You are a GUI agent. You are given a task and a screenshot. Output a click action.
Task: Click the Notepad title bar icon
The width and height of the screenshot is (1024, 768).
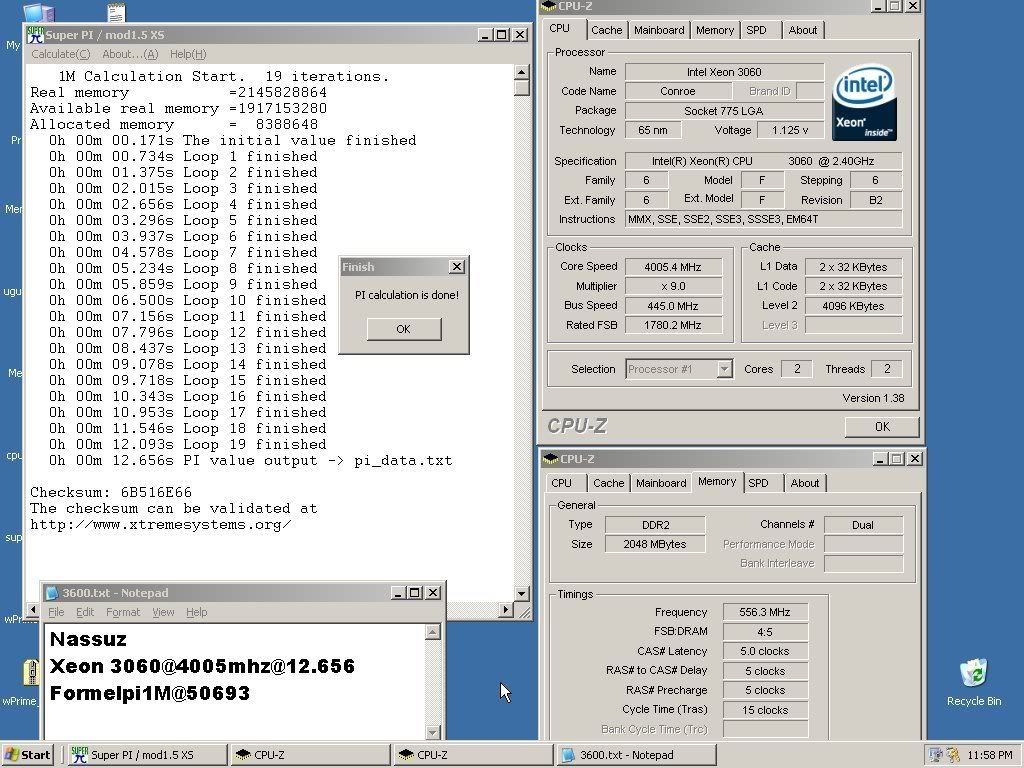(52, 593)
